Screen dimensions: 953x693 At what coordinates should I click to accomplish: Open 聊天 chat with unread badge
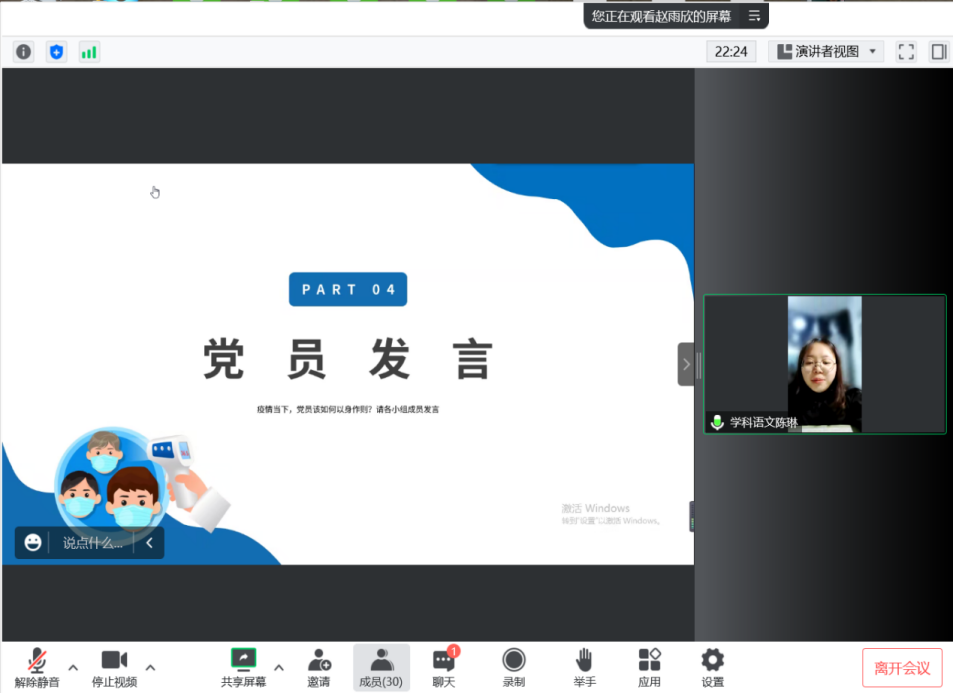click(x=443, y=667)
